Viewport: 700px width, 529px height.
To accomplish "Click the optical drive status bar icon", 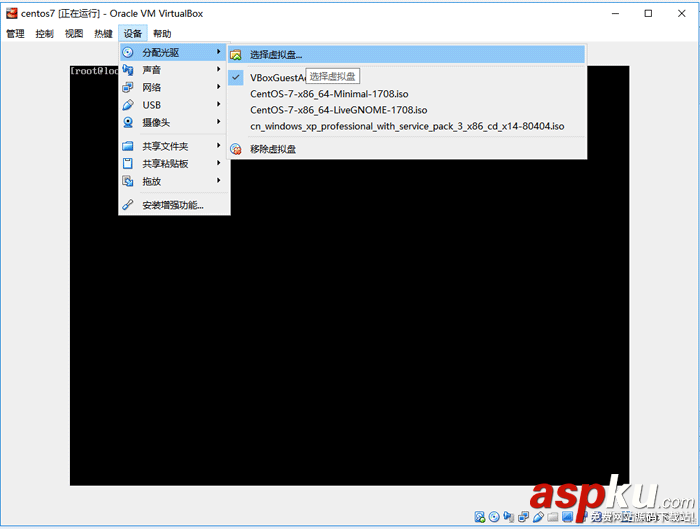I will (494, 517).
